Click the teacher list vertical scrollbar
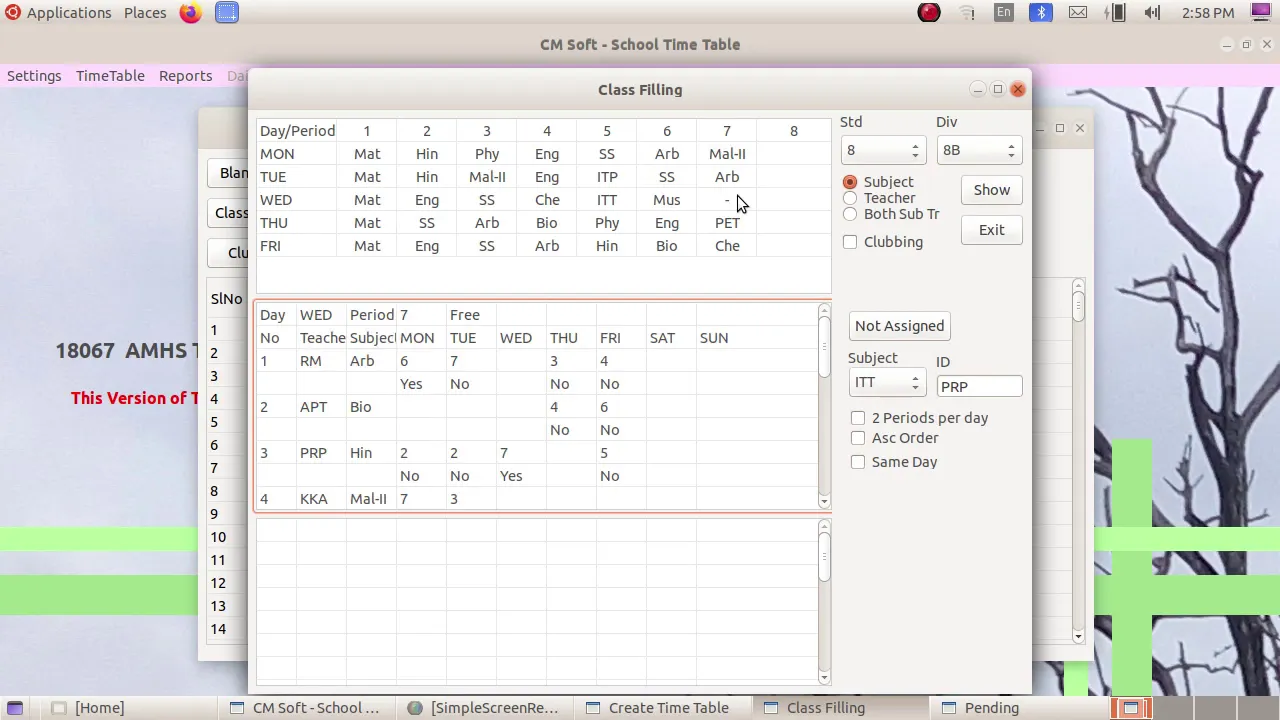 [824, 406]
